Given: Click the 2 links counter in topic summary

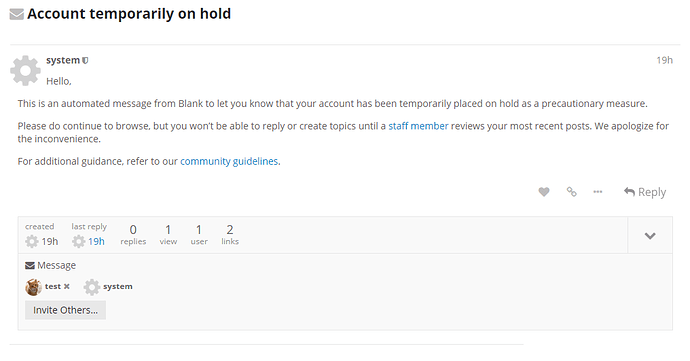Looking at the screenshot, I should (x=230, y=235).
